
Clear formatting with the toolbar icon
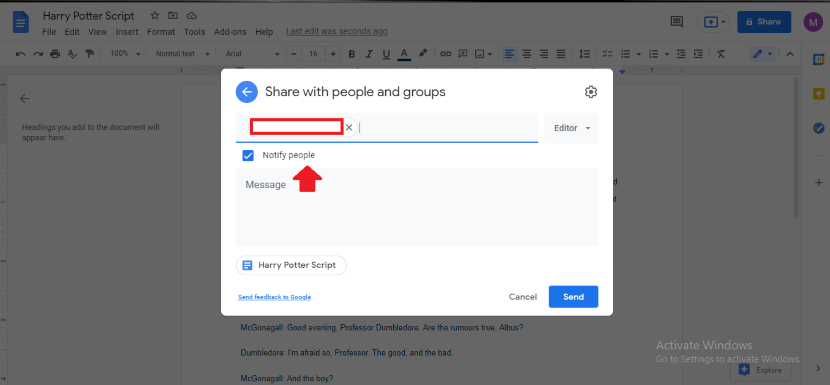coord(721,54)
